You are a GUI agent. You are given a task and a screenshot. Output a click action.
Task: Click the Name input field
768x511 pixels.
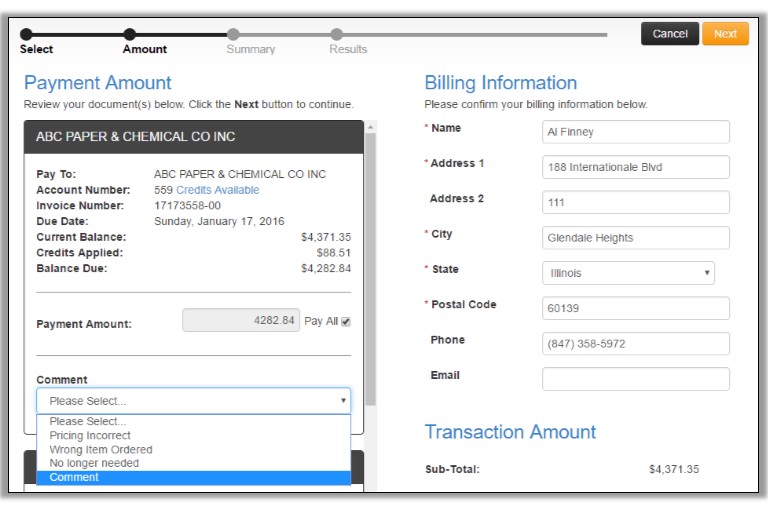click(x=635, y=132)
